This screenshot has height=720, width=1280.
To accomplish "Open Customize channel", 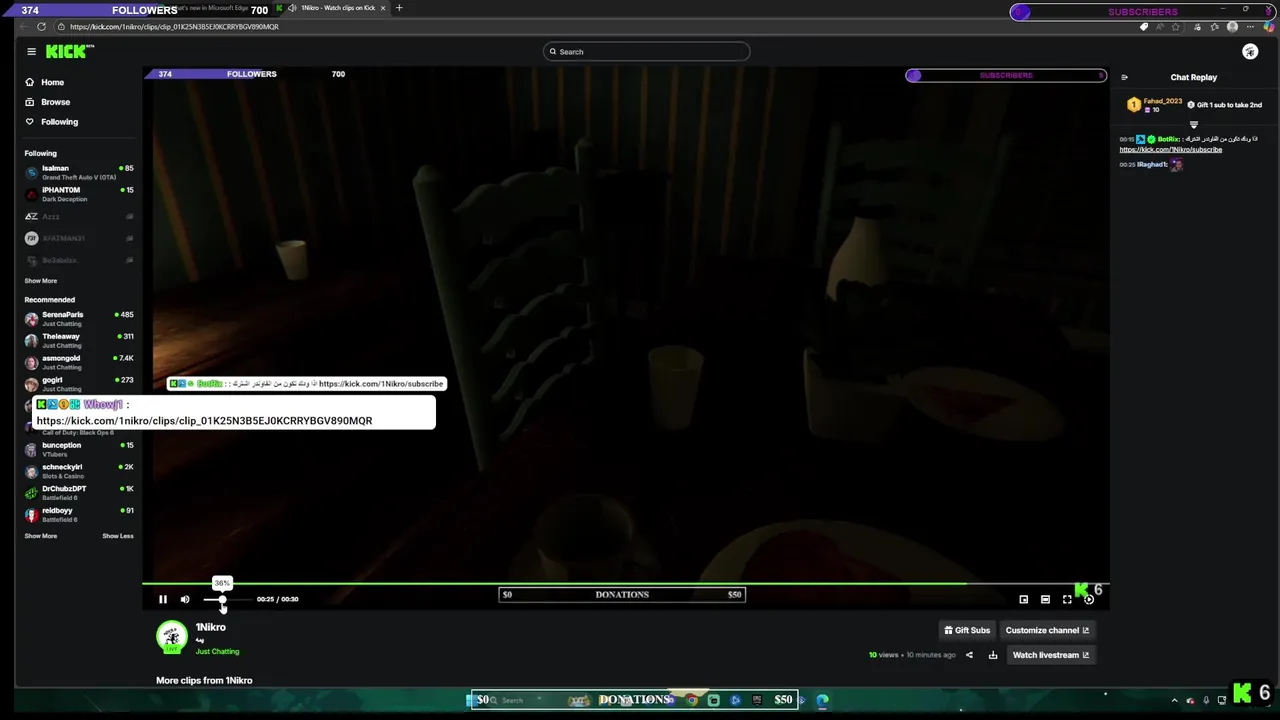I will click(1047, 630).
